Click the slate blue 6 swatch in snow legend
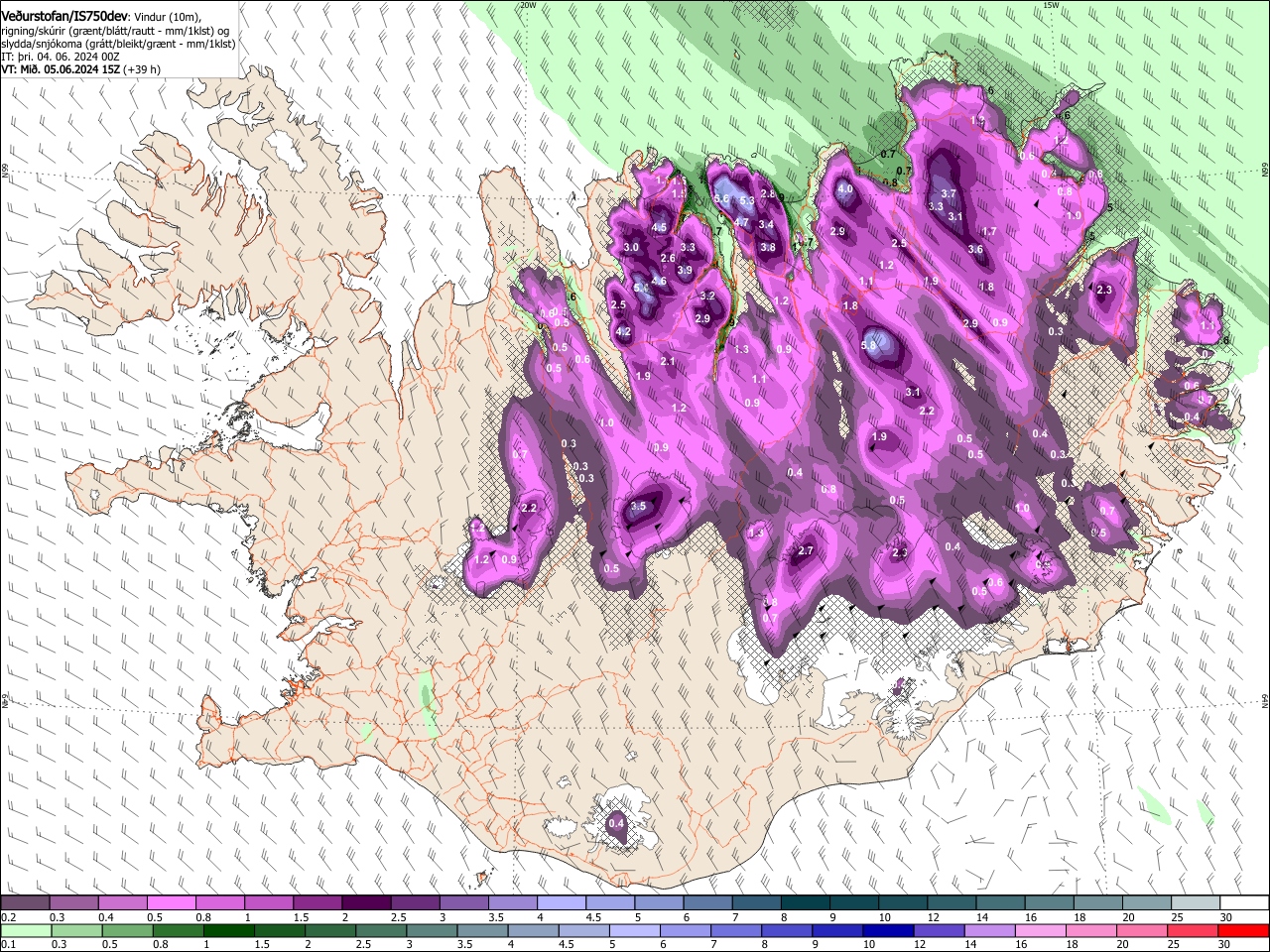Viewport: 1270px width, 952px height. 708,902
